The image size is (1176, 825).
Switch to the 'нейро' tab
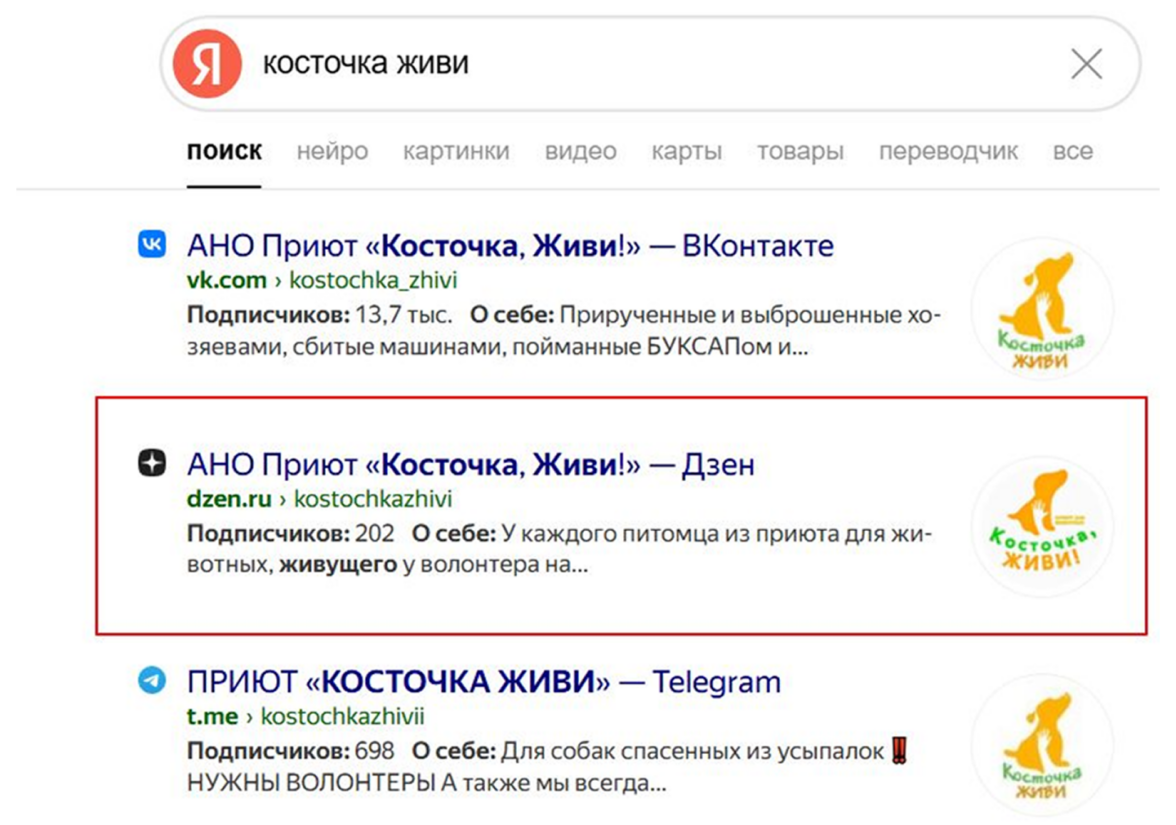point(332,151)
